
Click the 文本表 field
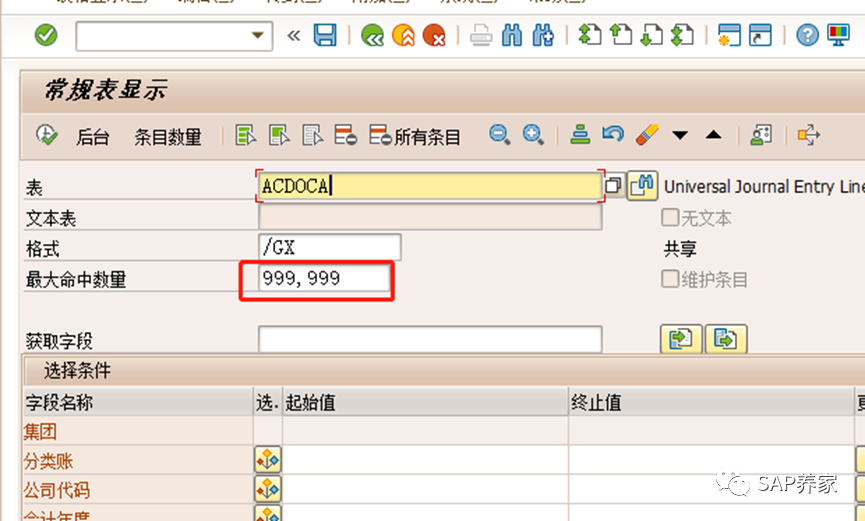pyautogui.click(x=430, y=217)
